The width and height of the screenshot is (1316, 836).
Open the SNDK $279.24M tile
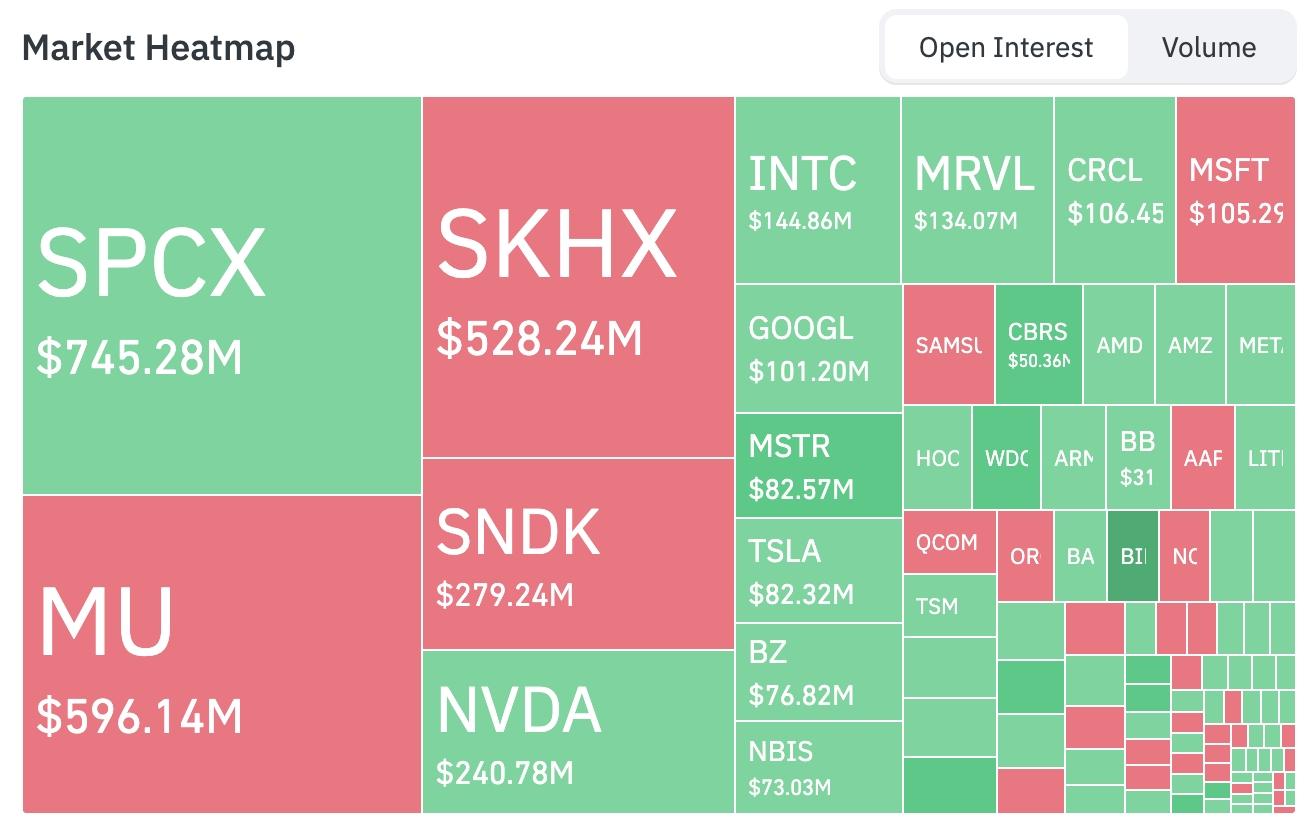578,554
